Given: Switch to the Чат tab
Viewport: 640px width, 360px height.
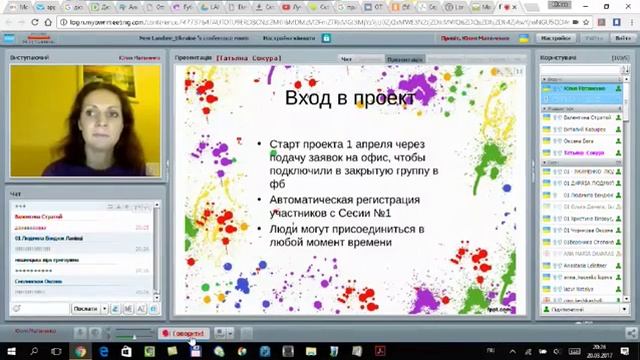Looking at the screenshot, I should pos(346,60).
